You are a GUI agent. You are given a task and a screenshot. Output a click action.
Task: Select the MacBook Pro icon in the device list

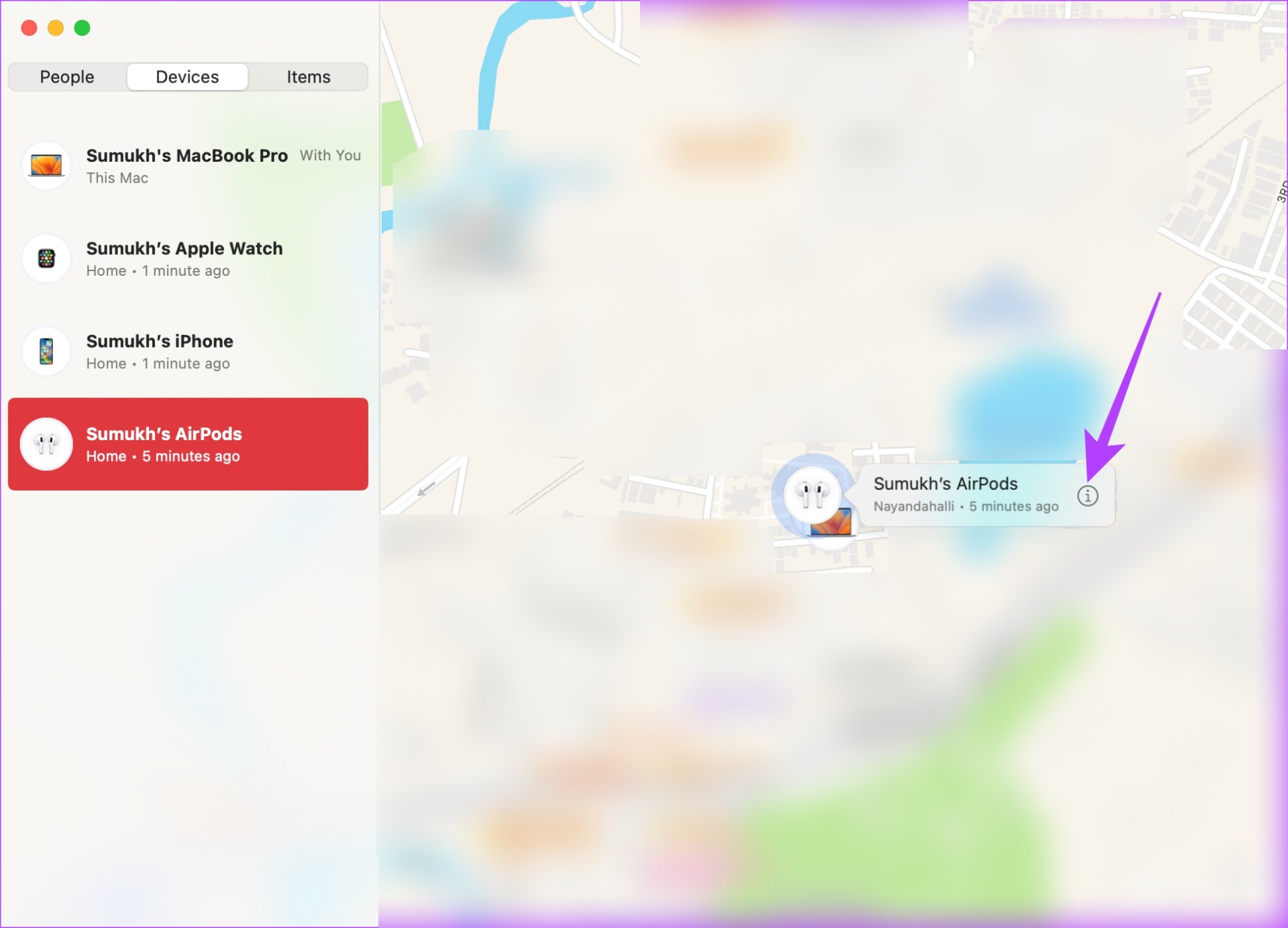tap(46, 165)
